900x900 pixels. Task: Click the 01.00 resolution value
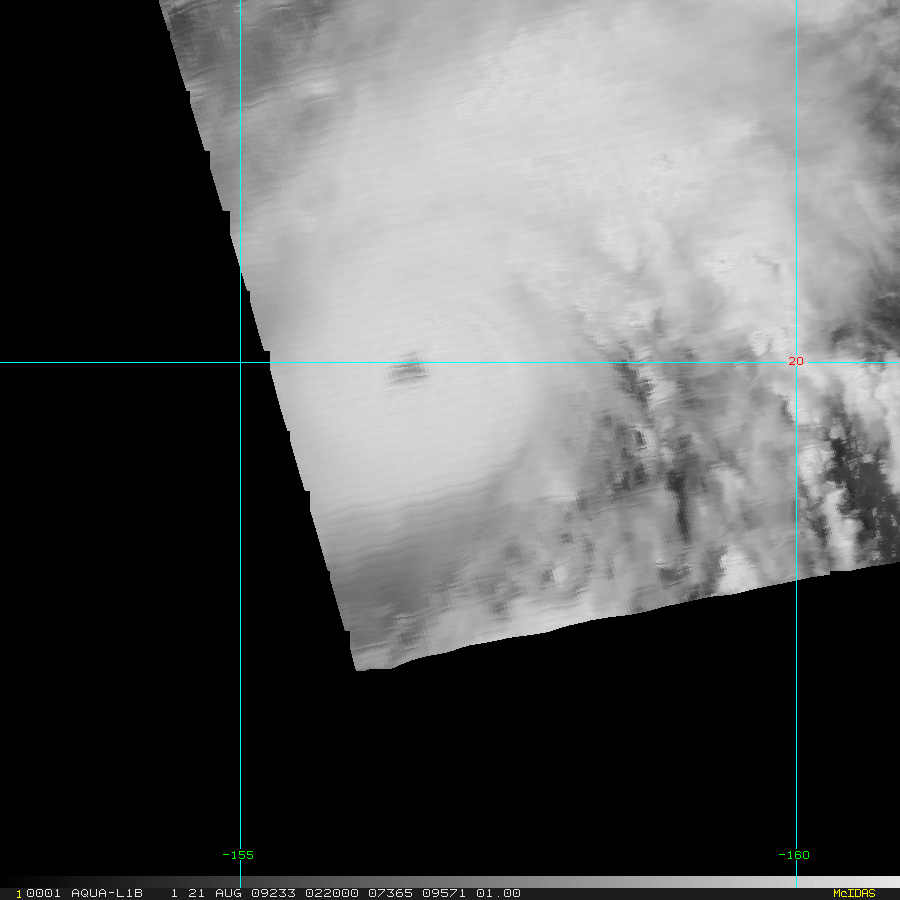[498, 893]
